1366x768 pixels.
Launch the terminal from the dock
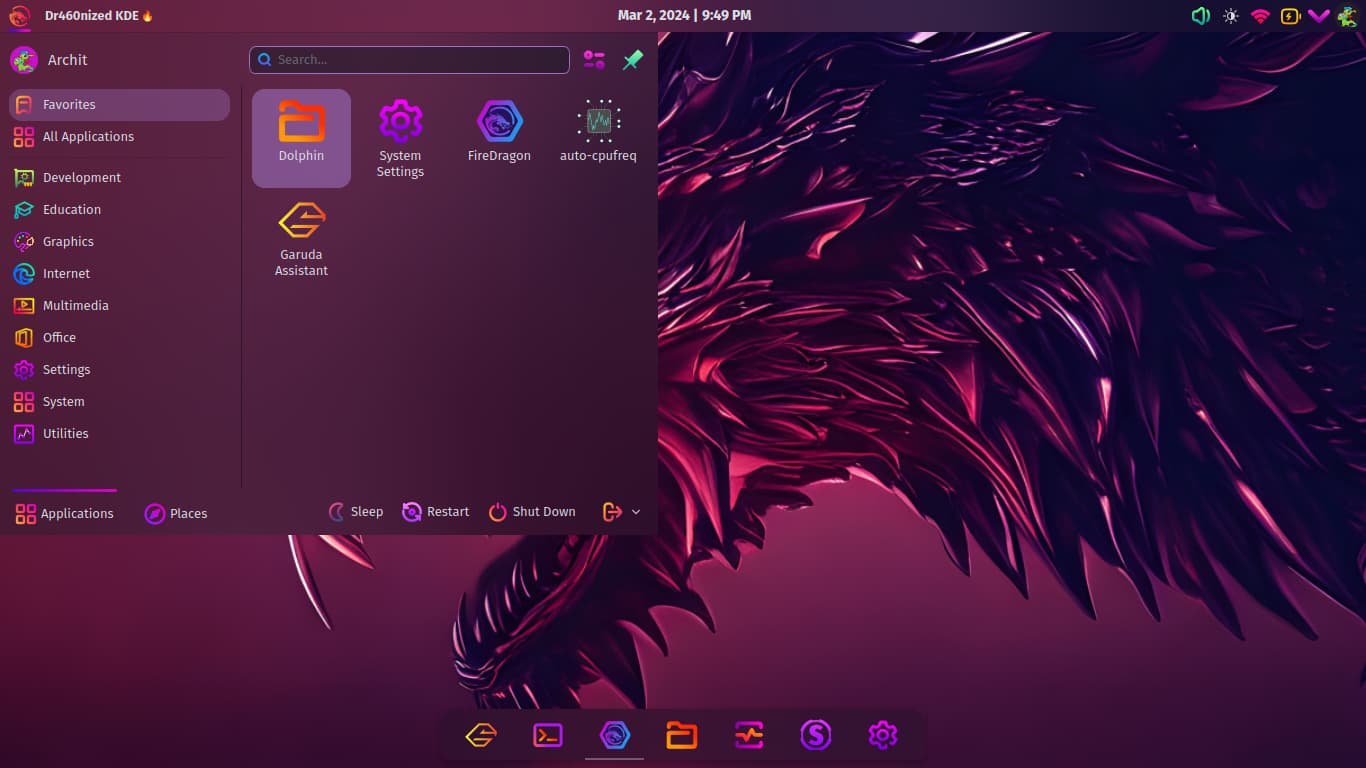tap(548, 736)
